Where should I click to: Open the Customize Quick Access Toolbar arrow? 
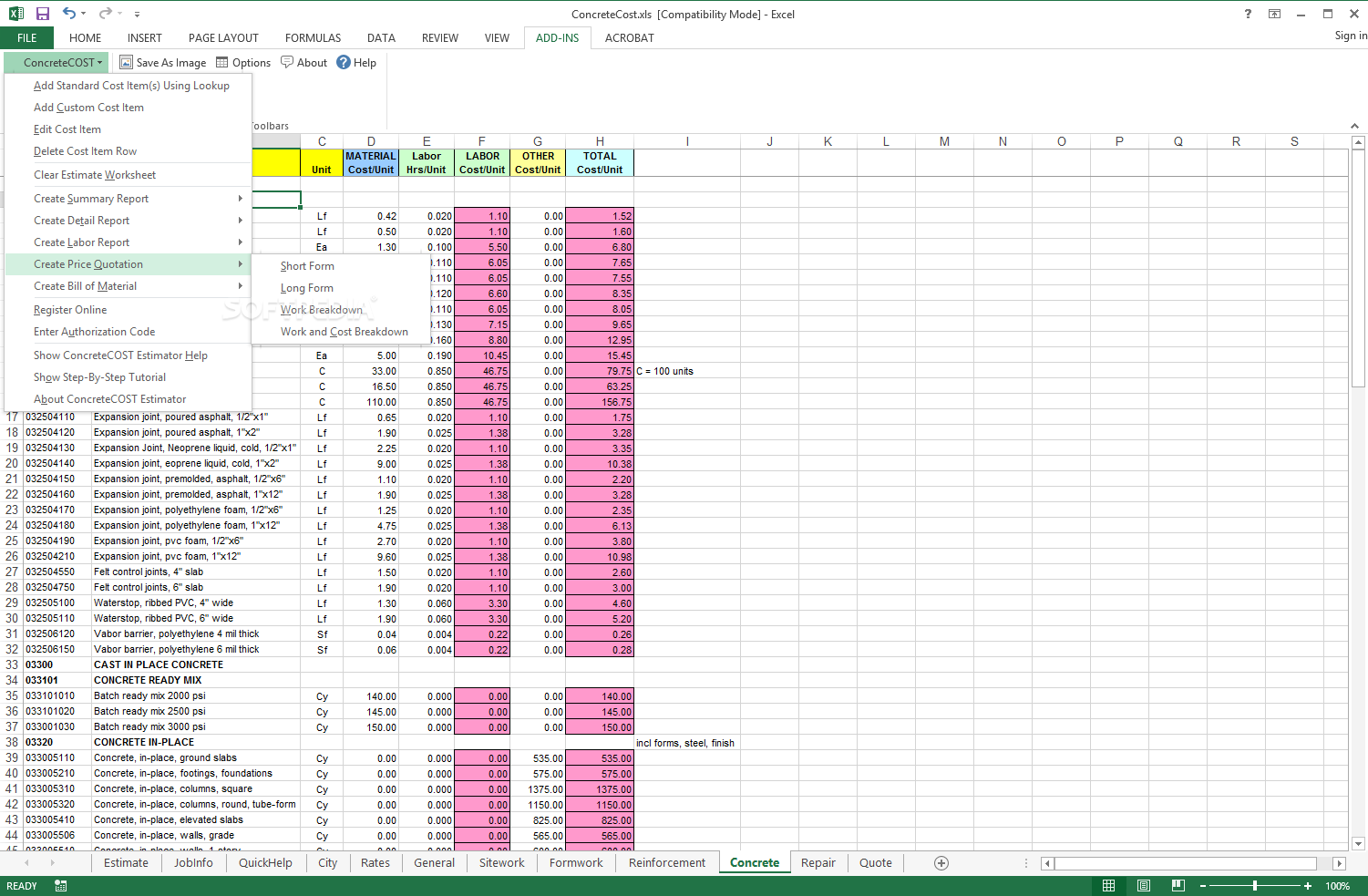(x=137, y=15)
